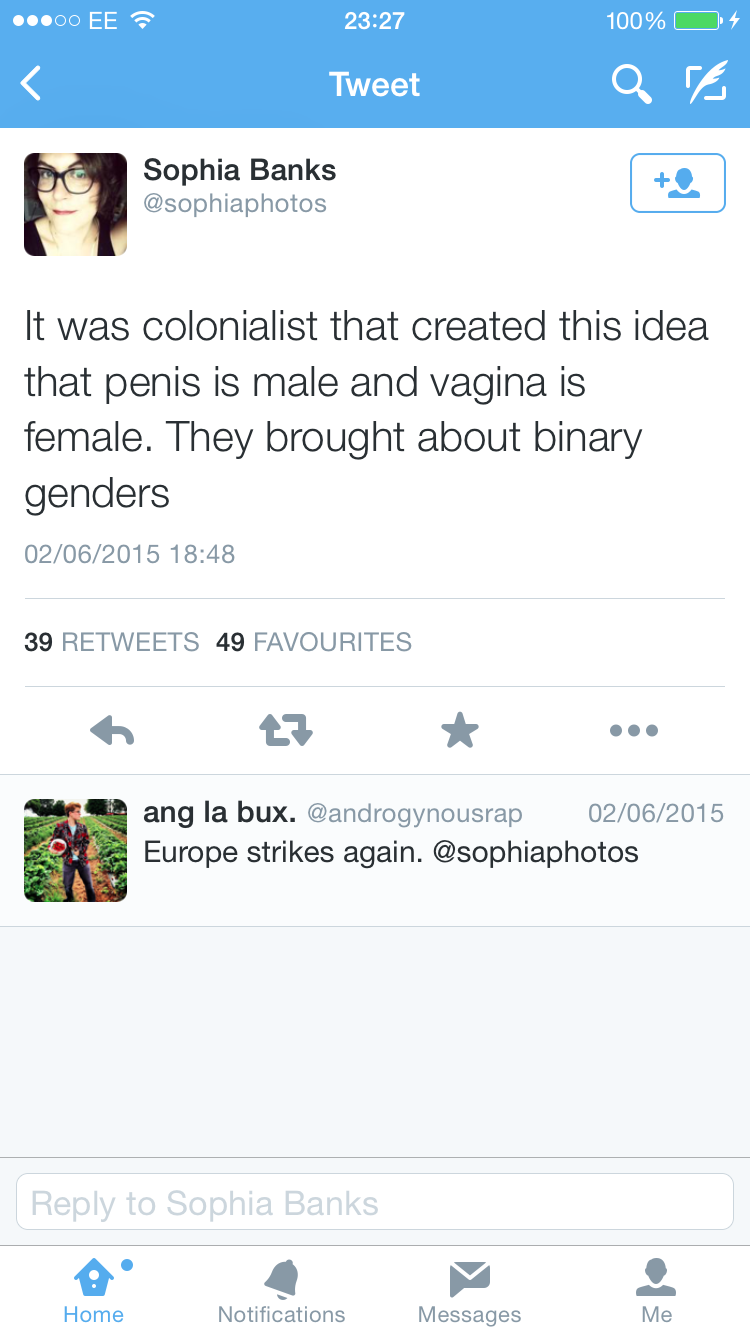The image size is (750, 1334).
Task: Favourite the tweet with star icon
Action: 460,731
